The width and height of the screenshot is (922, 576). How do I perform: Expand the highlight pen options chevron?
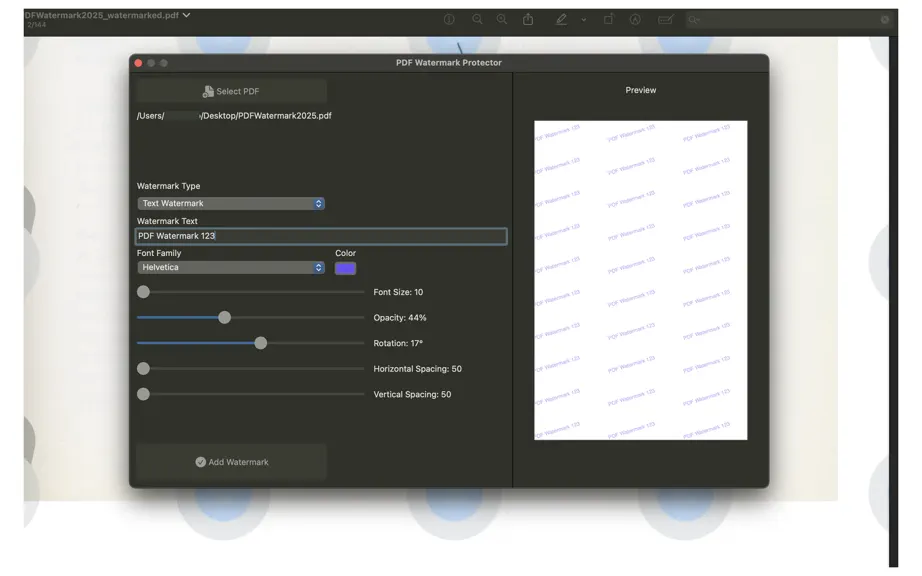(583, 19)
